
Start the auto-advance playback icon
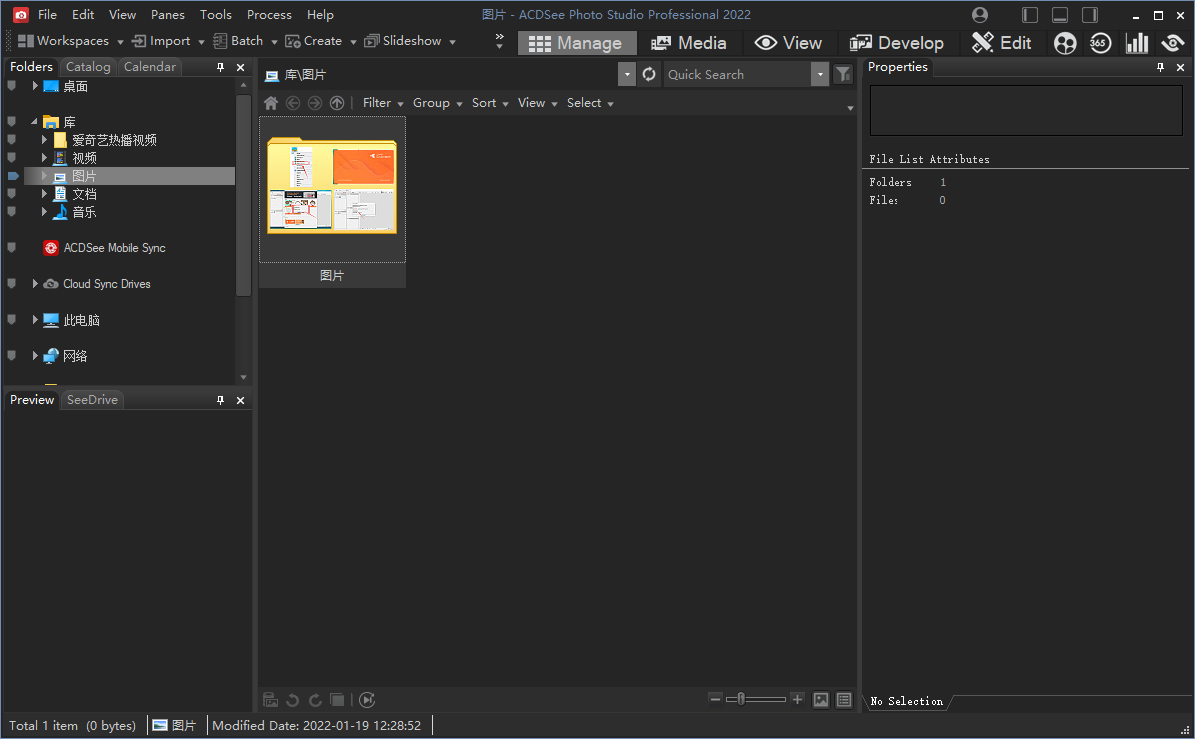(366, 699)
